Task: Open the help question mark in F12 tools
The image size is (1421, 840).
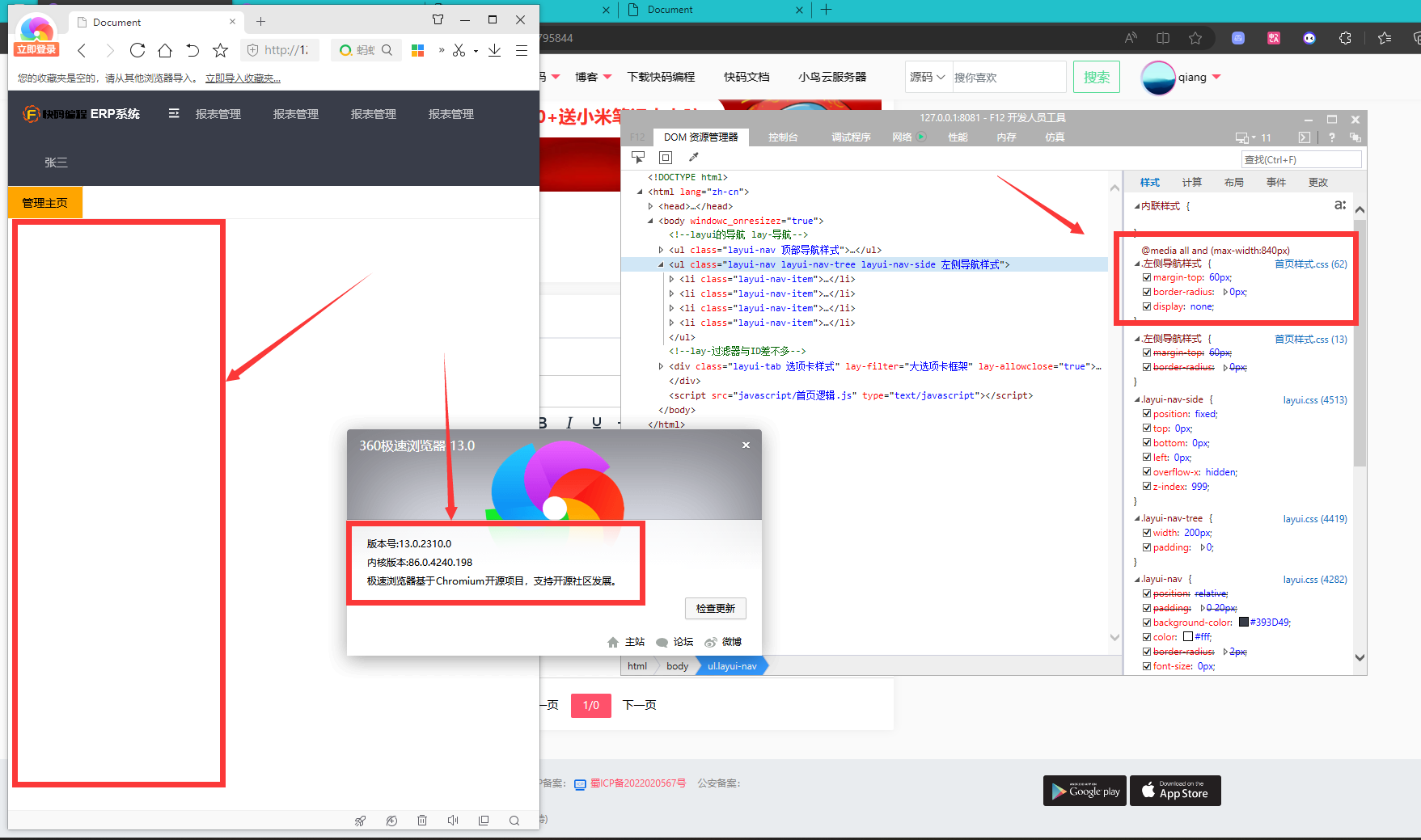Action: tap(1331, 137)
